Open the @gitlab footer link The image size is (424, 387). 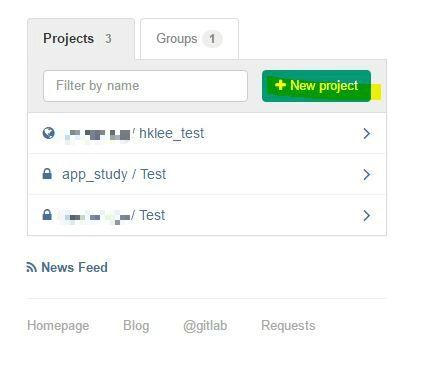point(205,326)
